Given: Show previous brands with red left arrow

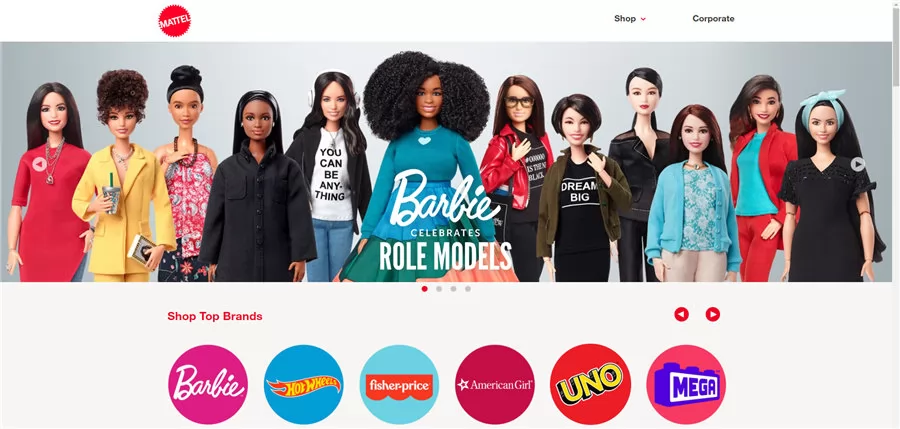Looking at the screenshot, I should point(681,314).
